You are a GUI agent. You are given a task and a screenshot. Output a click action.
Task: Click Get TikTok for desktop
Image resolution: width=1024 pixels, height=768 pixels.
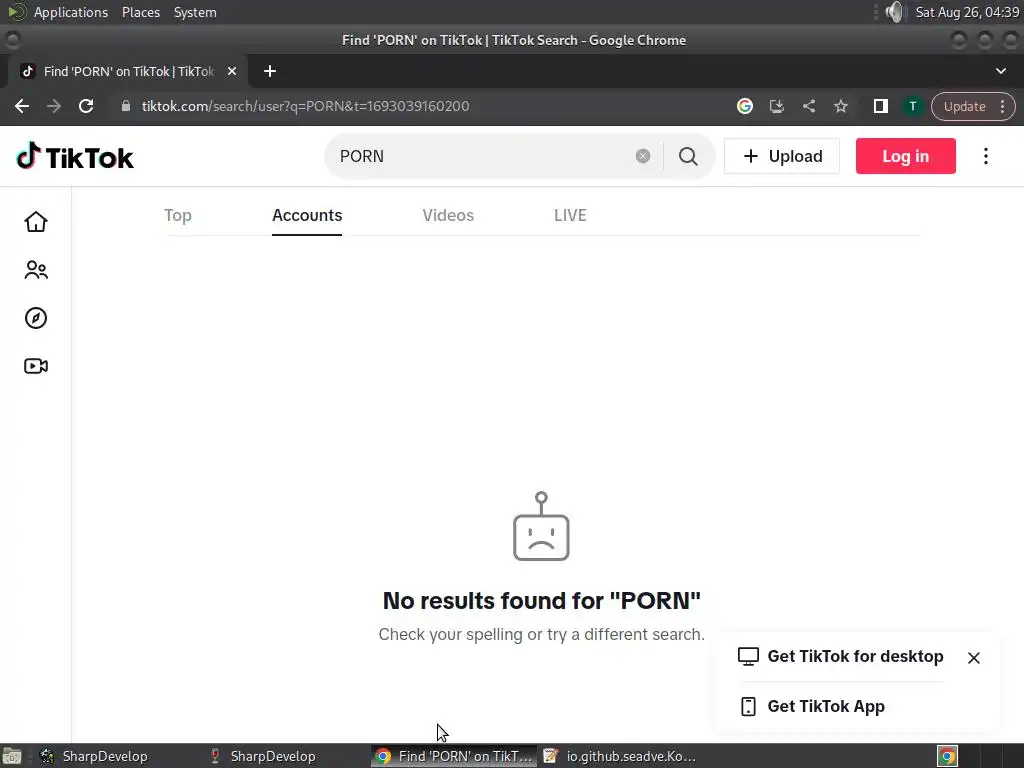coord(840,656)
